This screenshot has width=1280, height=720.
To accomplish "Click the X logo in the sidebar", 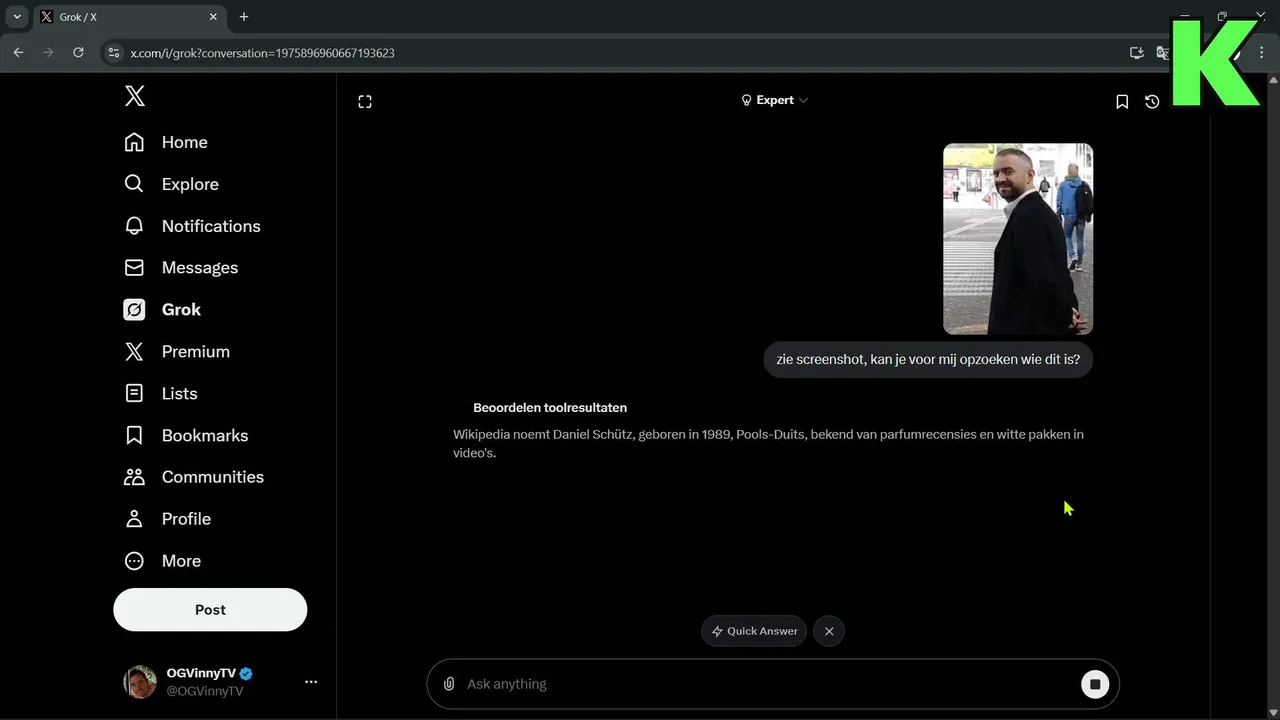I will [135, 96].
